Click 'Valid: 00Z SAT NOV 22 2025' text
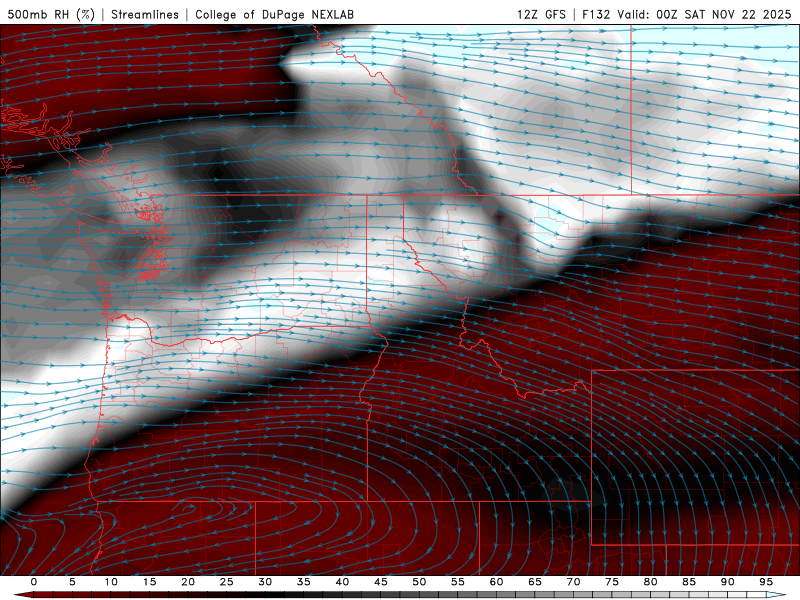Image resolution: width=800 pixels, height=600 pixels. [x=704, y=14]
